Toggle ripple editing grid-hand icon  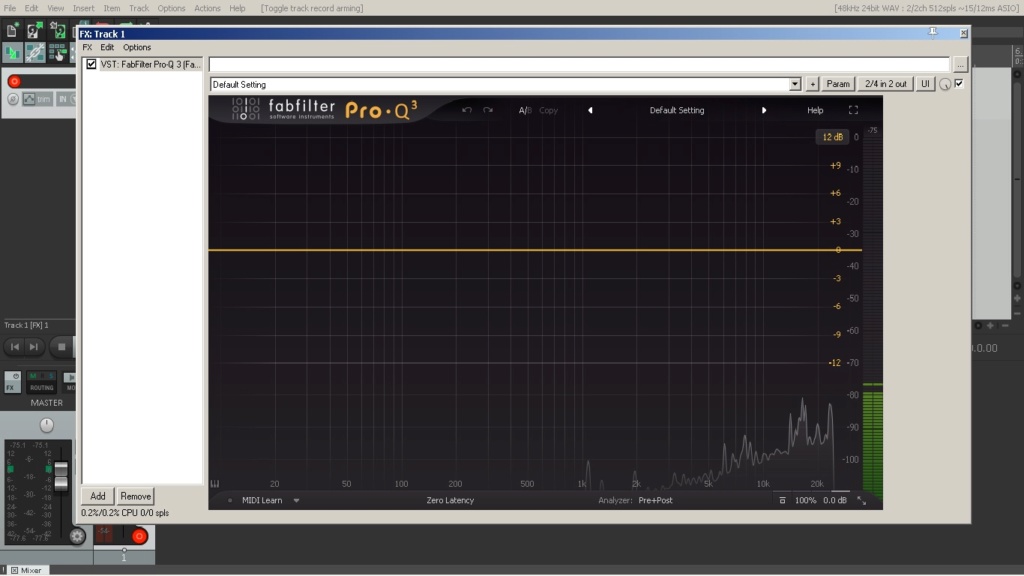[x=57, y=52]
